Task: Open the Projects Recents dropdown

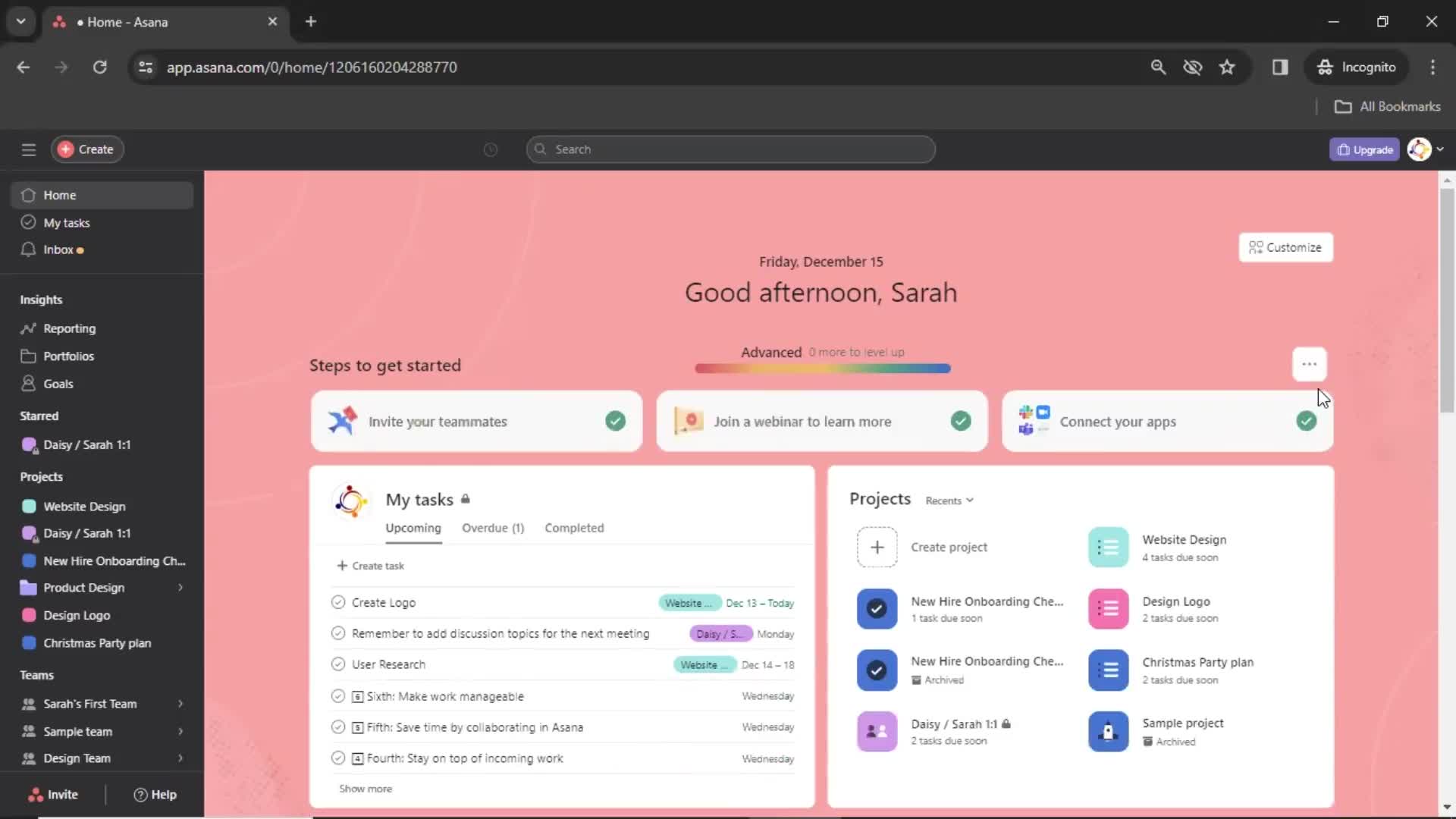Action: 949,500
